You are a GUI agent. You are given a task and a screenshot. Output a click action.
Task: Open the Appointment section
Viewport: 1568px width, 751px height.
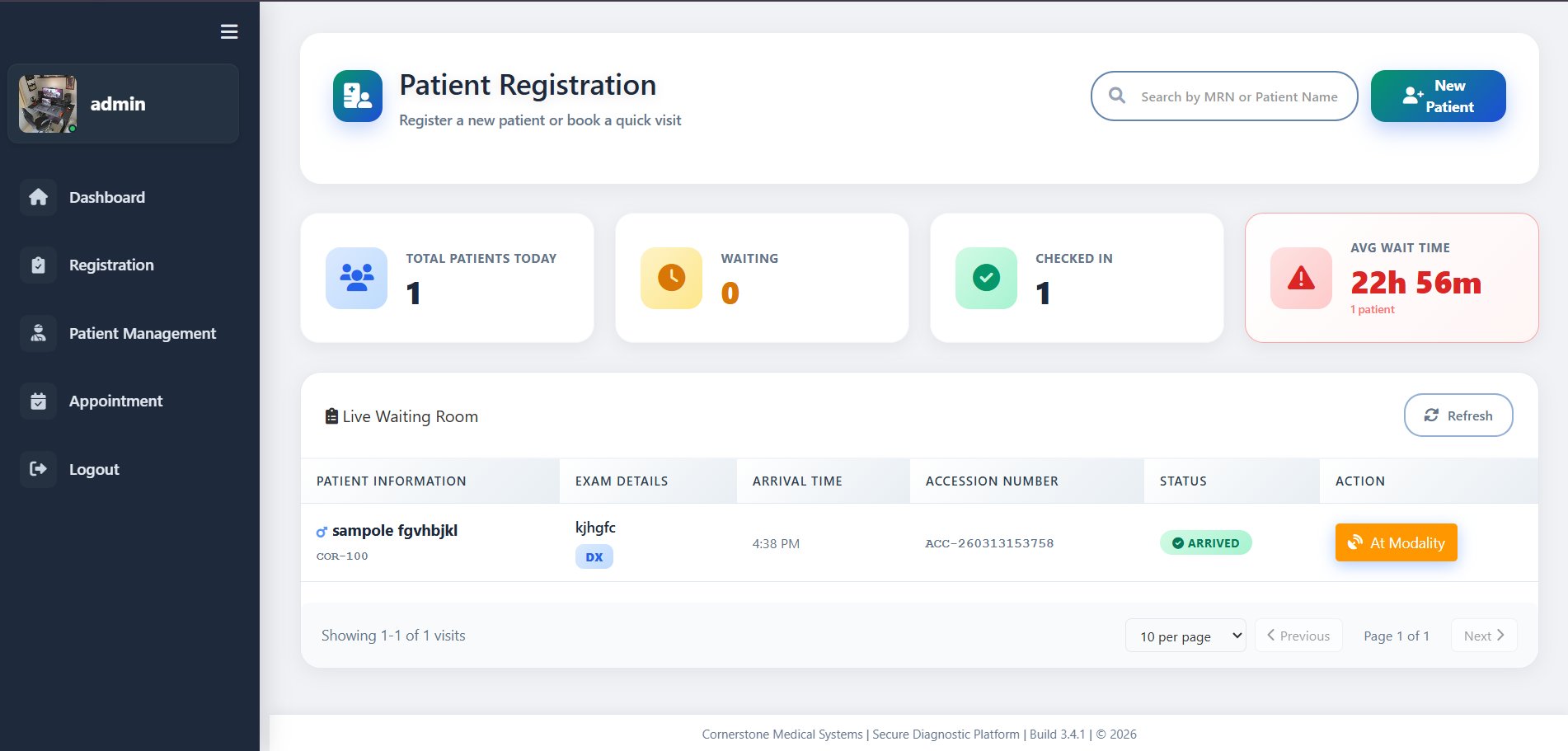coord(115,401)
